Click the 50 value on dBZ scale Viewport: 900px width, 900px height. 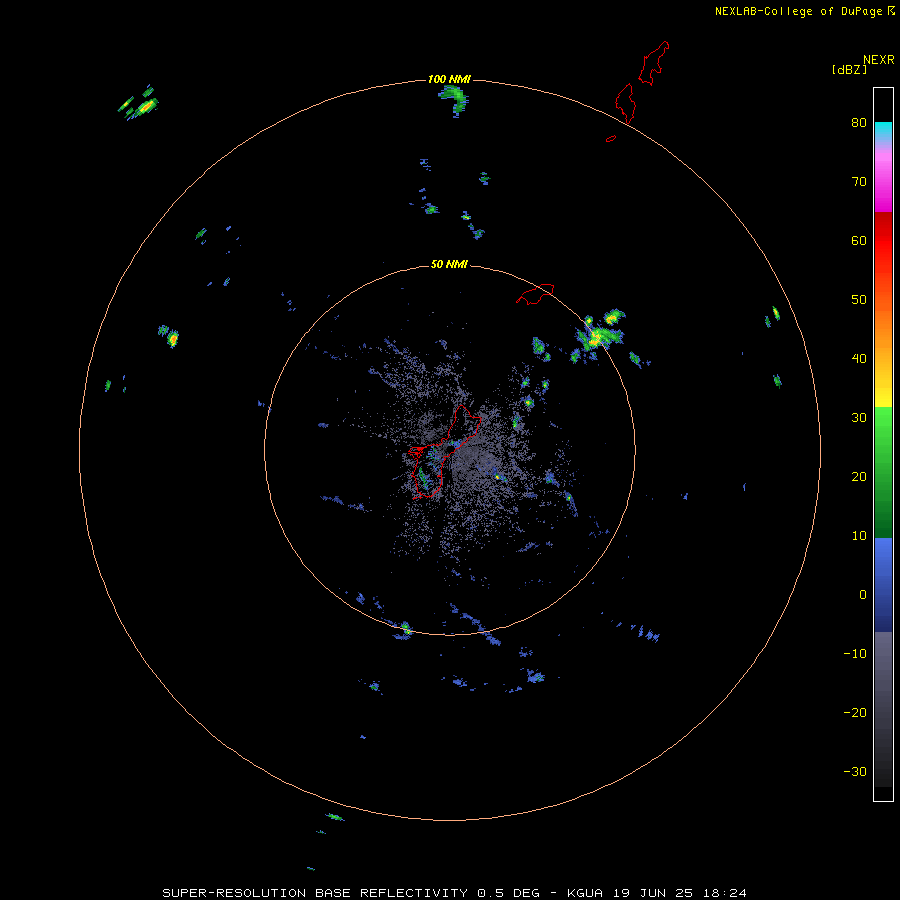point(859,300)
